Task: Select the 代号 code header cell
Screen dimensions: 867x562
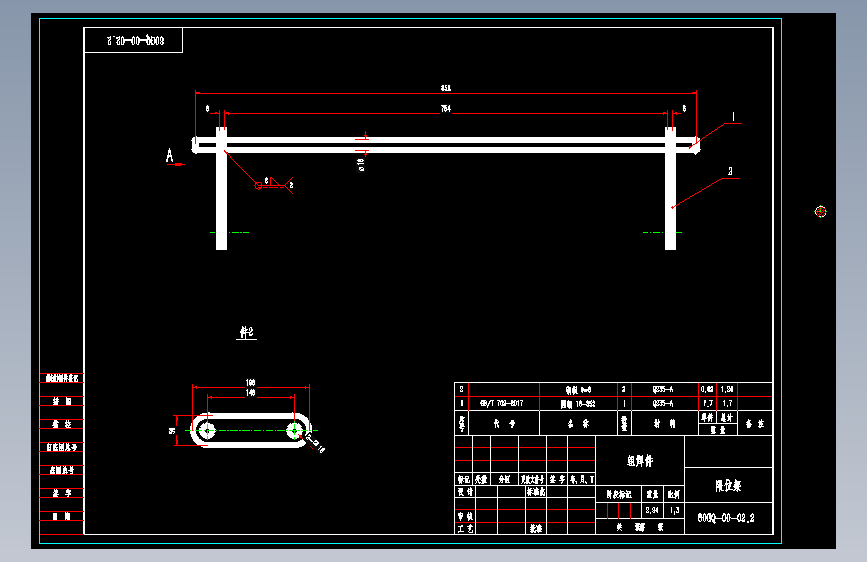Action: tap(504, 424)
